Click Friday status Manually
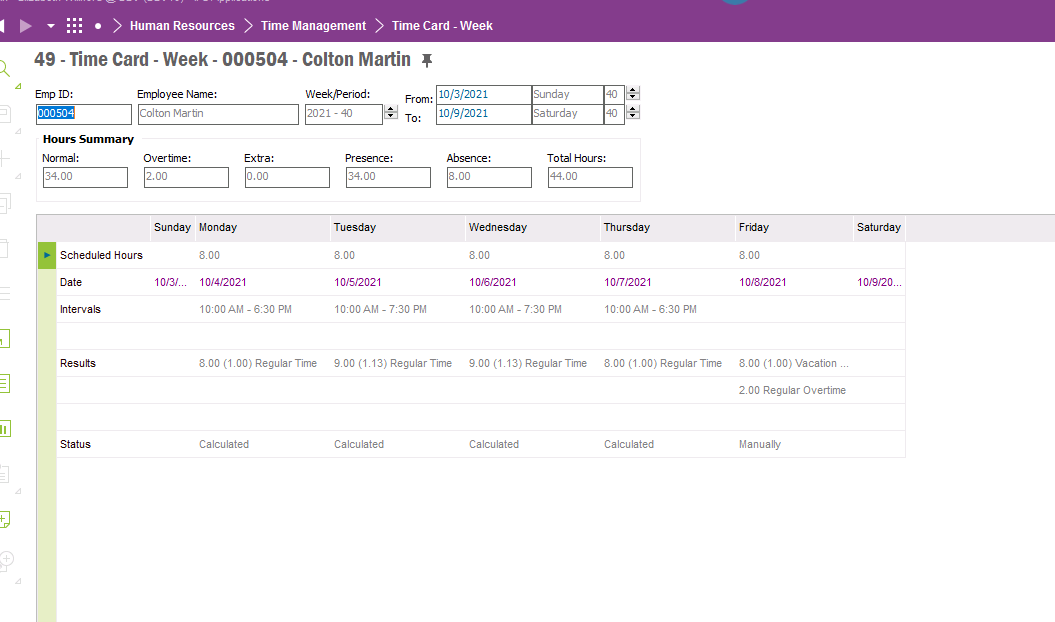Screen dimensions: 1055x622 point(760,444)
